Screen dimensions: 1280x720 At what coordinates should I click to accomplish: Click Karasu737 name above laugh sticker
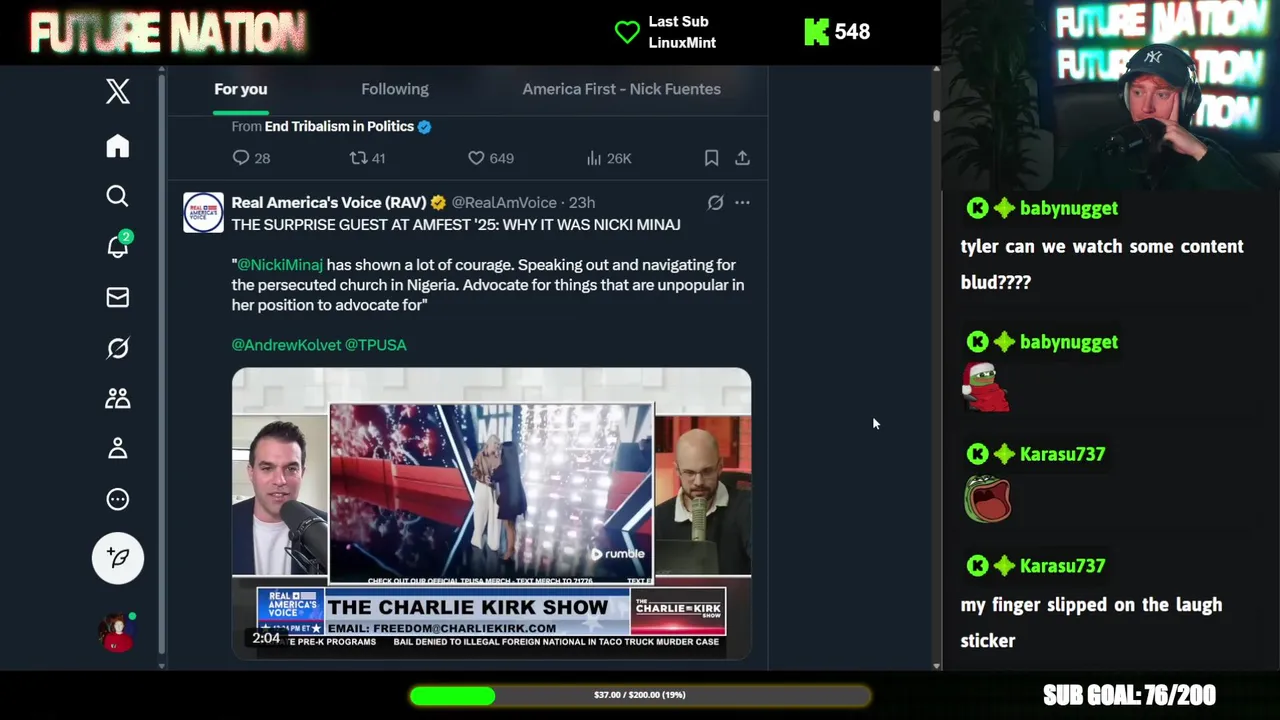pyautogui.click(x=1062, y=454)
